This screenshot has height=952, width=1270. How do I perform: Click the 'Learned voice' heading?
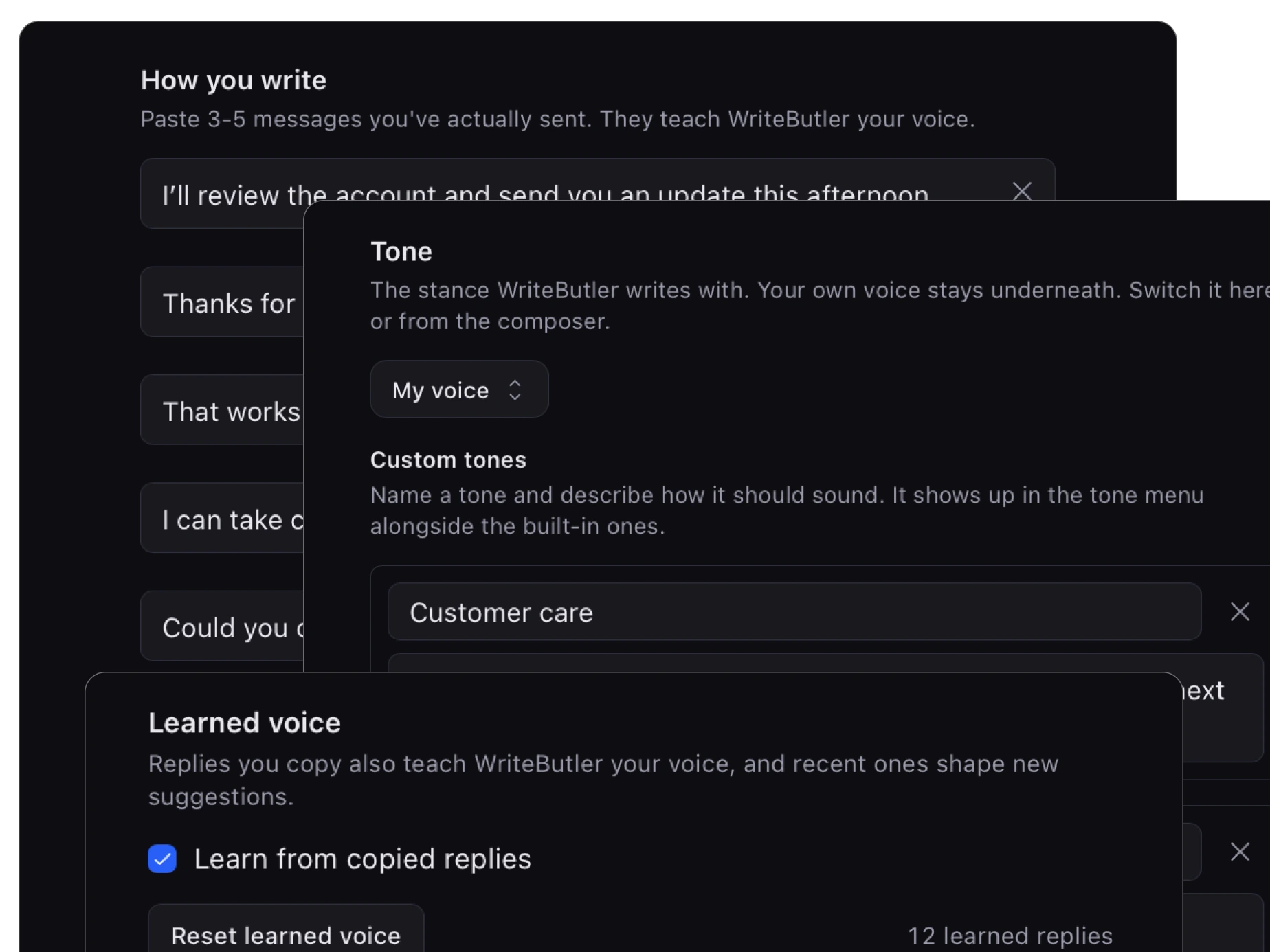(245, 723)
